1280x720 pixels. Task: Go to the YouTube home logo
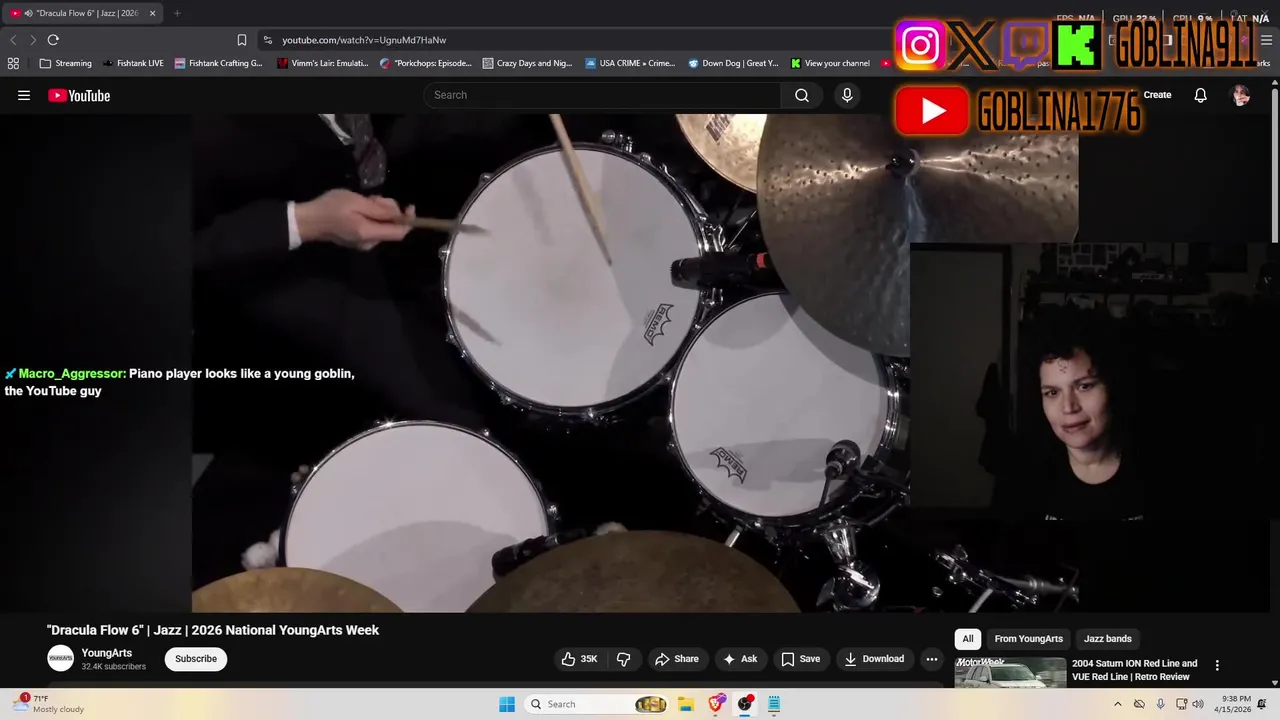coord(79,95)
